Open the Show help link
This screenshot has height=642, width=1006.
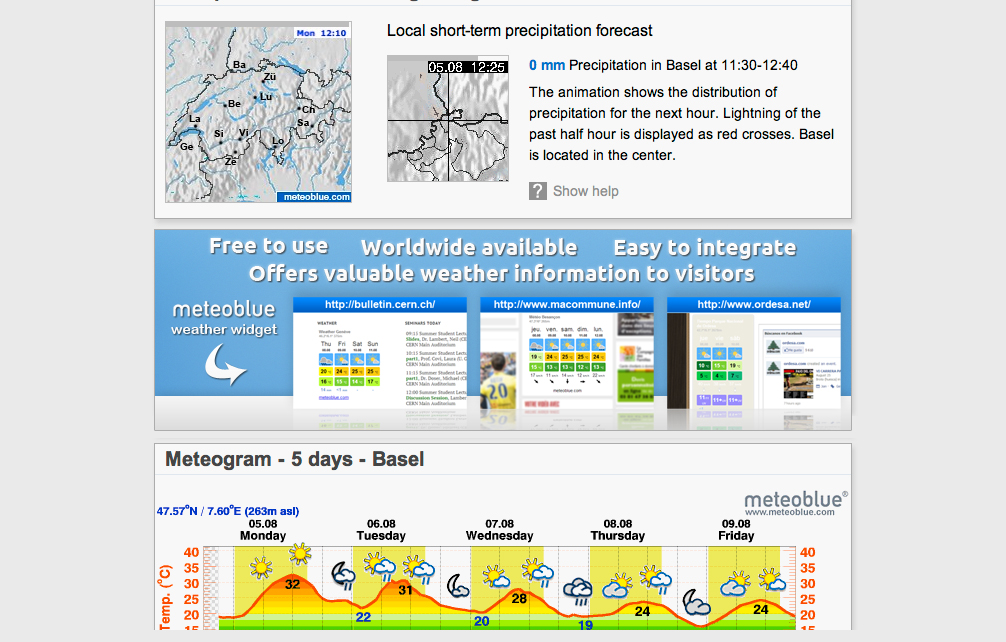coord(586,191)
